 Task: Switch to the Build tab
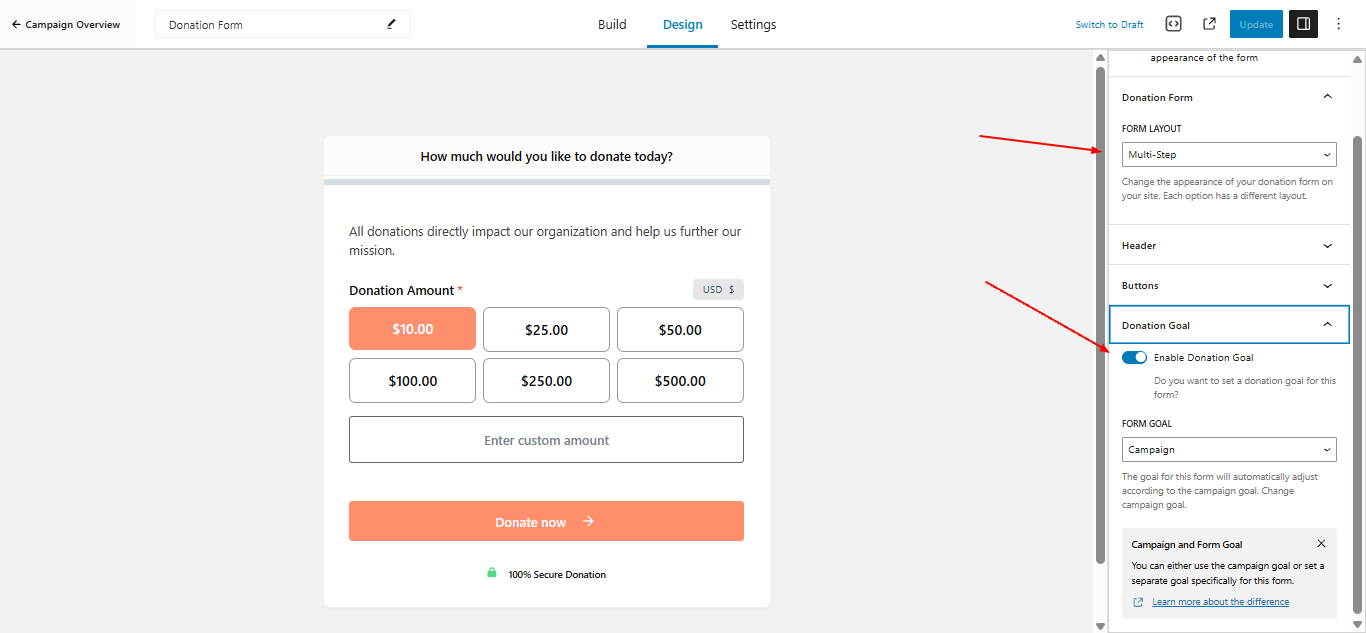pyautogui.click(x=612, y=24)
